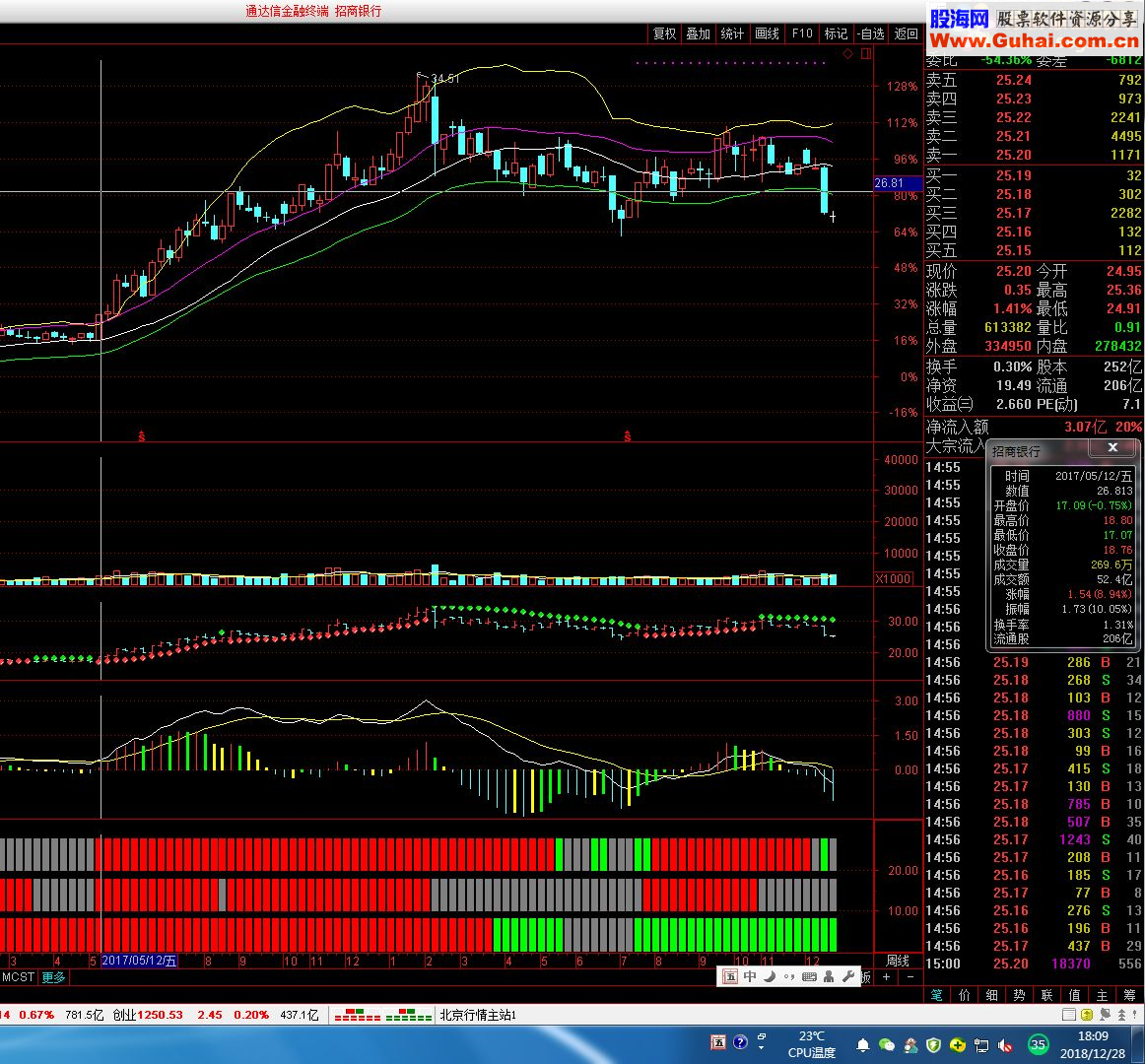Open the www.Guhai.com.cn link
This screenshot has height=1064, width=1145.
point(1034,41)
